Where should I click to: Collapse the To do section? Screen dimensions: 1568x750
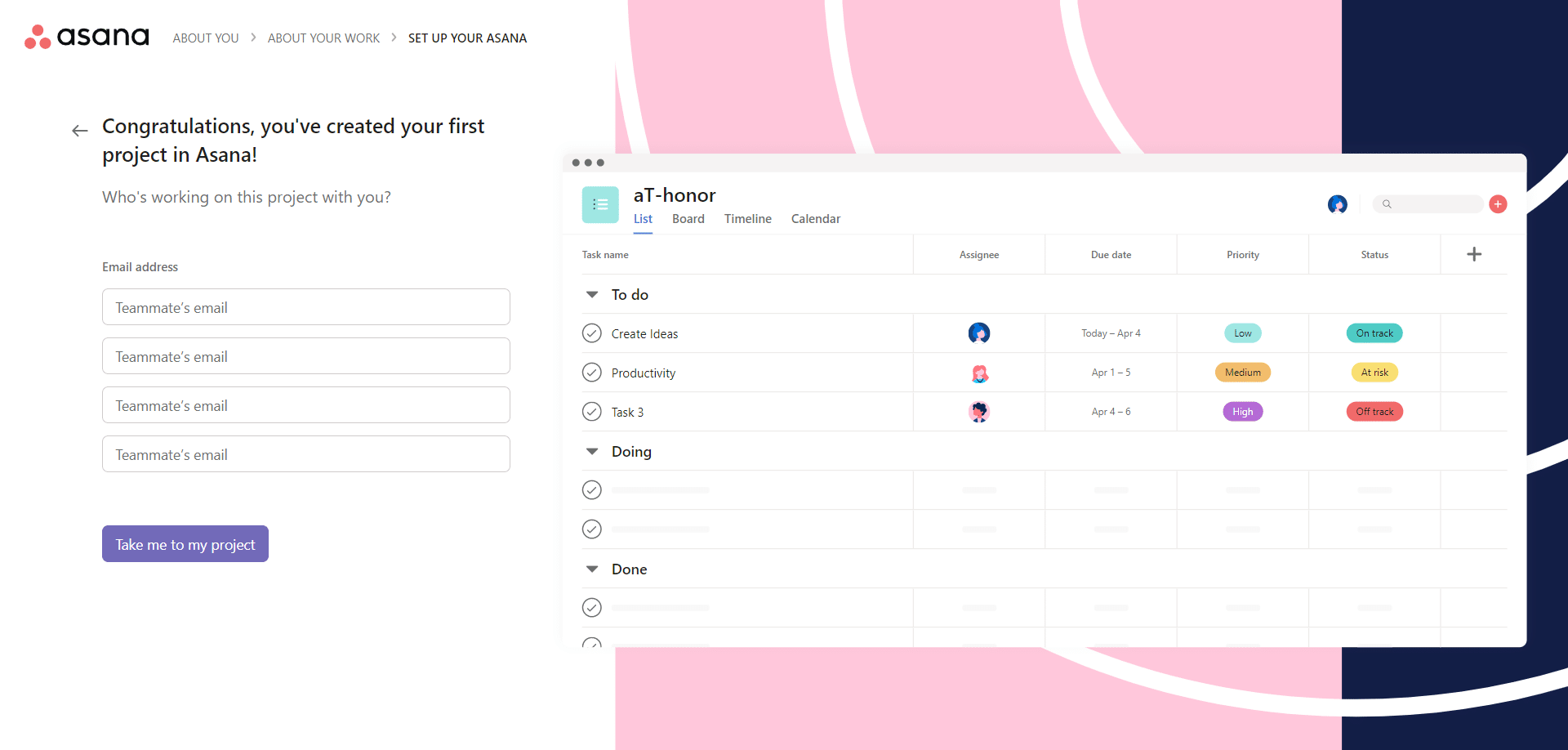click(x=592, y=295)
